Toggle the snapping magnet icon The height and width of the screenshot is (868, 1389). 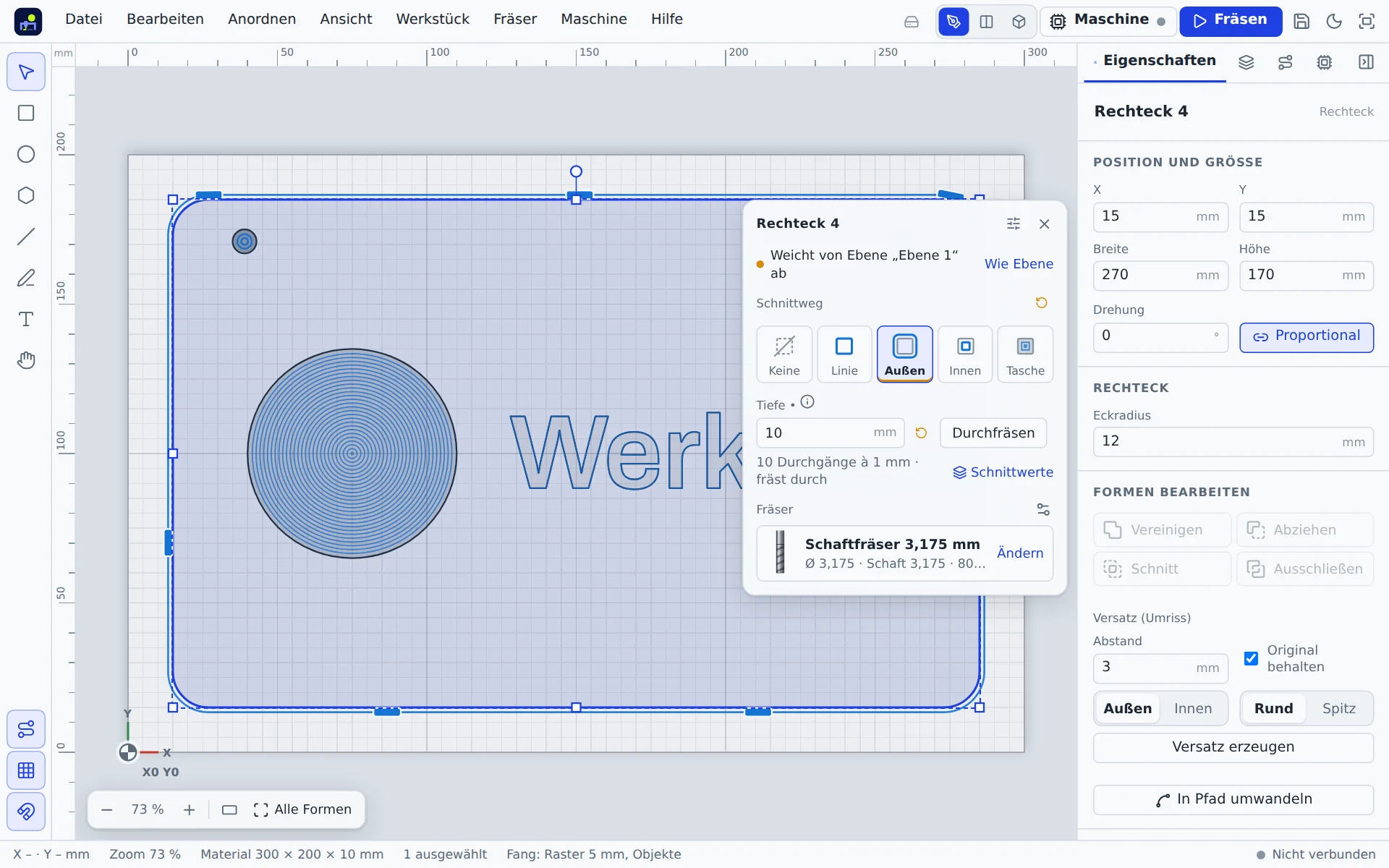[26, 812]
